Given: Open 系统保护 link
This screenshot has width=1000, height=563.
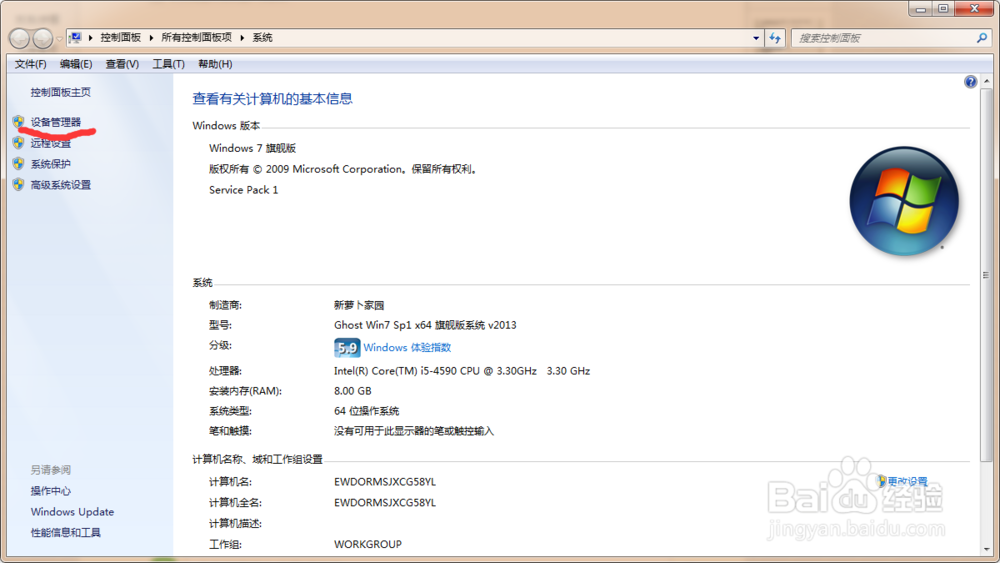Looking at the screenshot, I should click(51, 164).
